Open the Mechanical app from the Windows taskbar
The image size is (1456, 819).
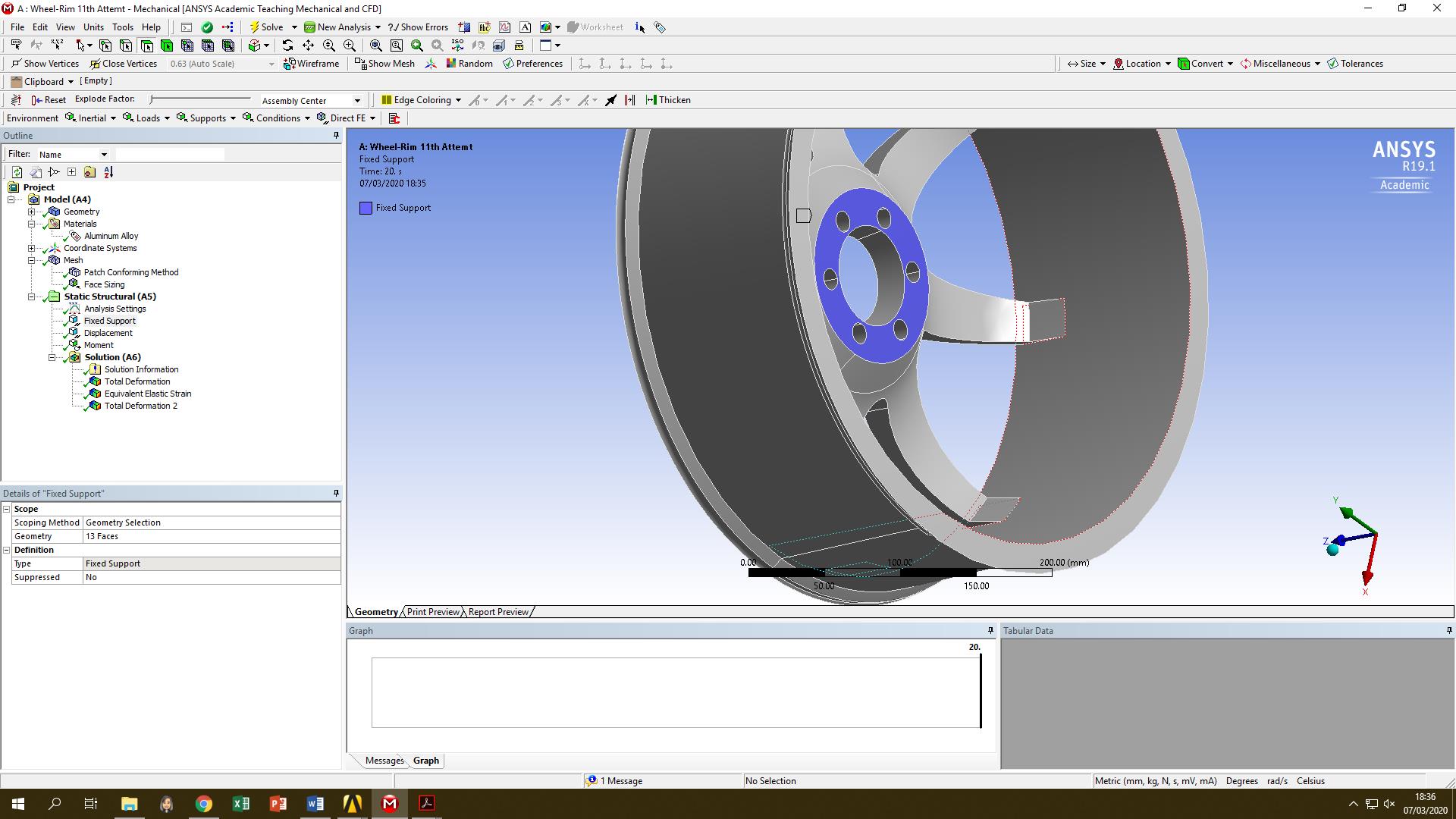390,804
